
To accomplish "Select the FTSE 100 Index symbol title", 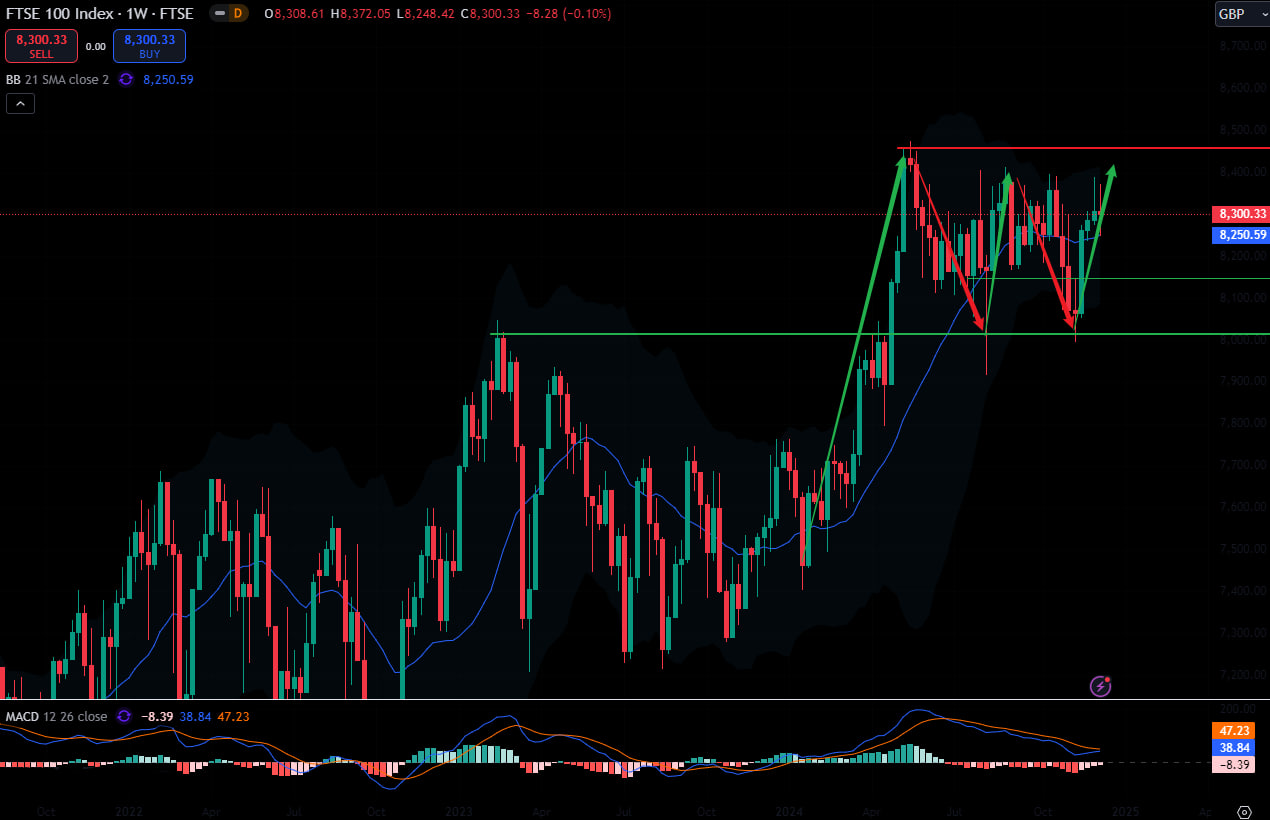I will coord(101,13).
